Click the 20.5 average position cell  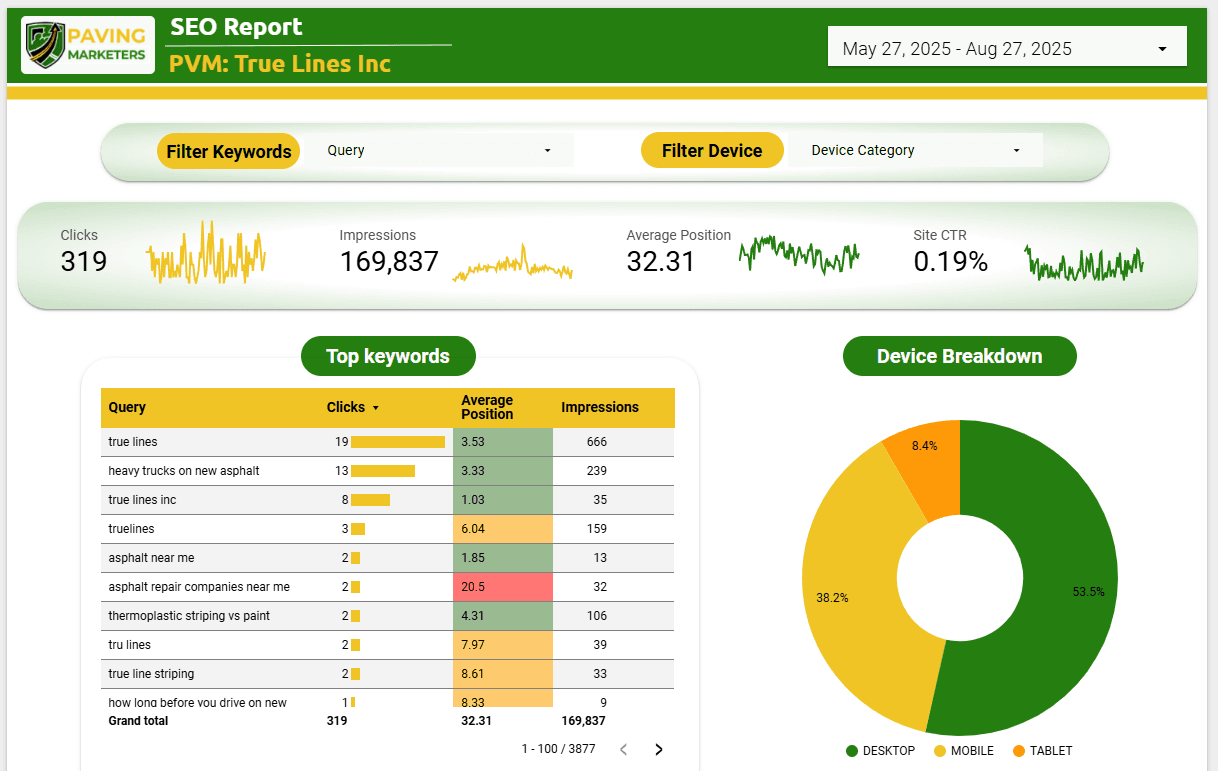pos(503,587)
